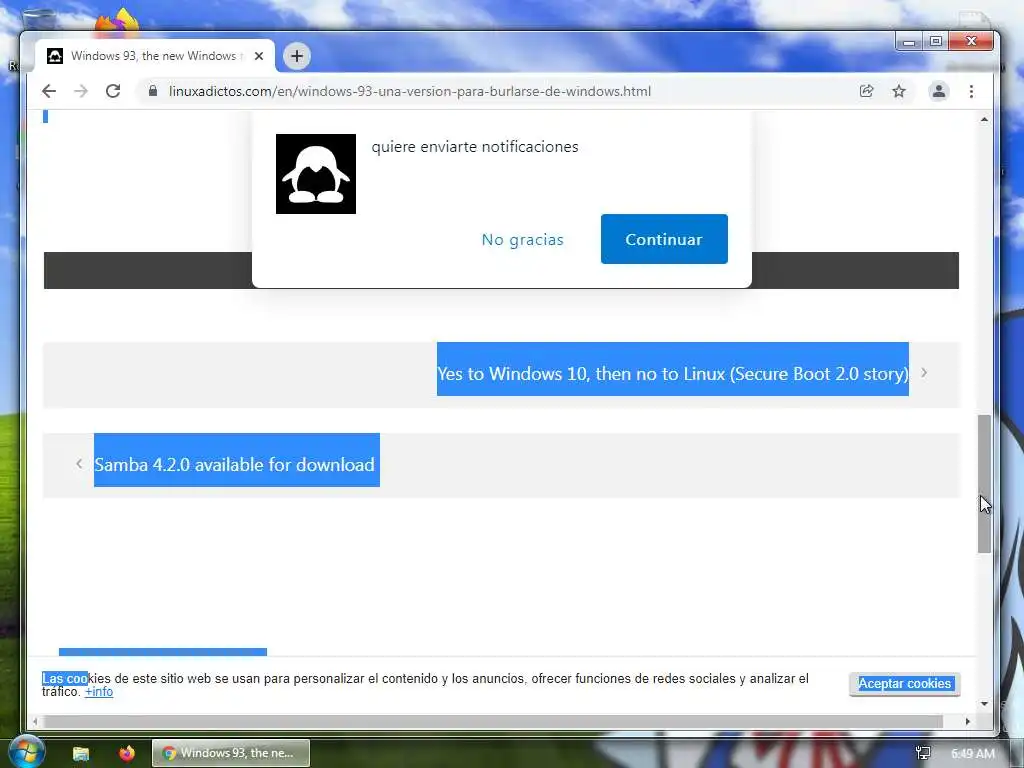Bookmark this page with the star icon
The height and width of the screenshot is (768, 1024).
[x=899, y=91]
